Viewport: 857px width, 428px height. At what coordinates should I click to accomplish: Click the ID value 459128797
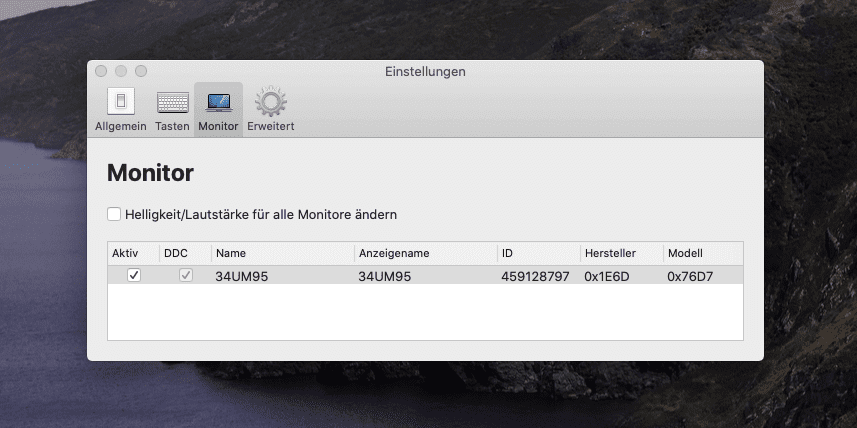535,277
